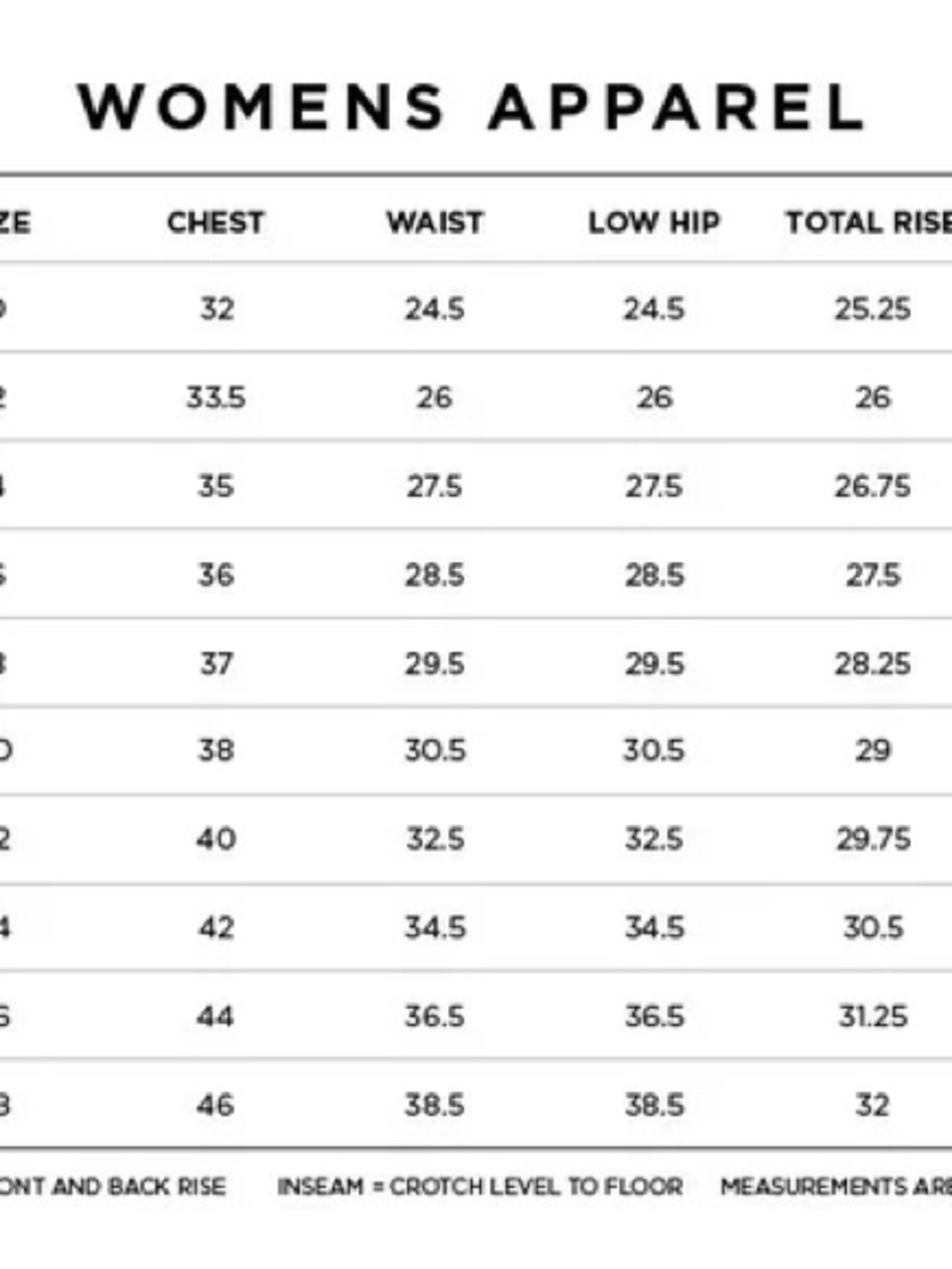This screenshot has height=1269, width=952.
Task: Click chest value 35
Action: 216,486
